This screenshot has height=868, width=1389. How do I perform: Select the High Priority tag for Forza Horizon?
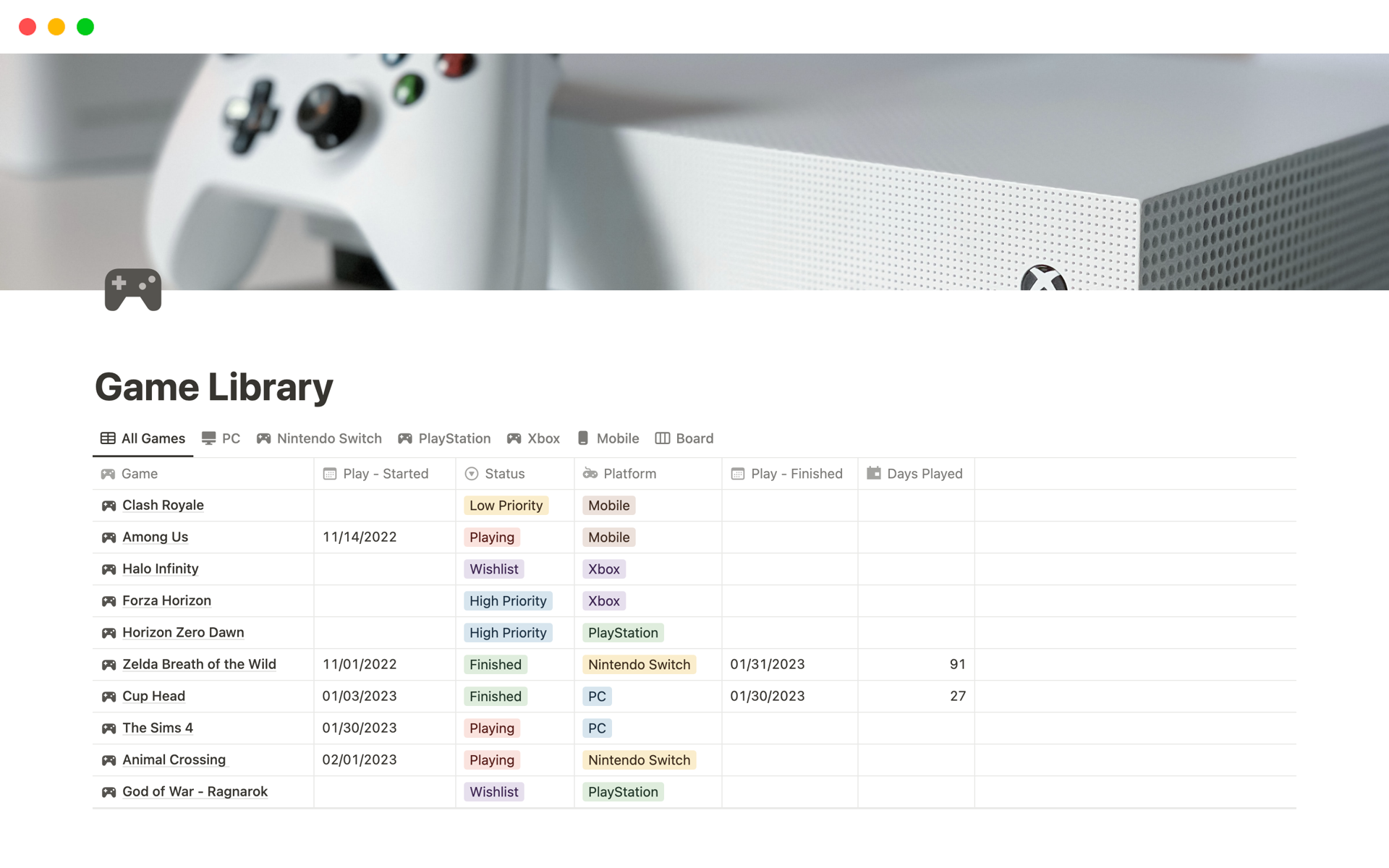tap(508, 600)
